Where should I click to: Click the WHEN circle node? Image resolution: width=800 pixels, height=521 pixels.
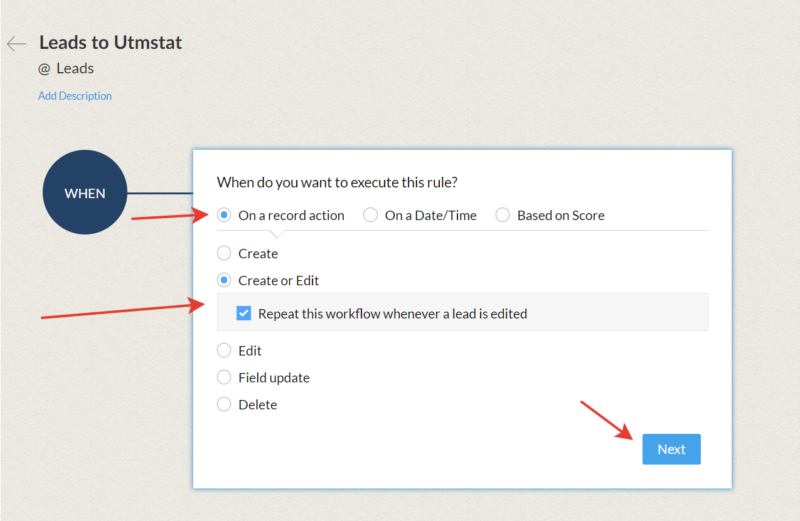(x=85, y=193)
